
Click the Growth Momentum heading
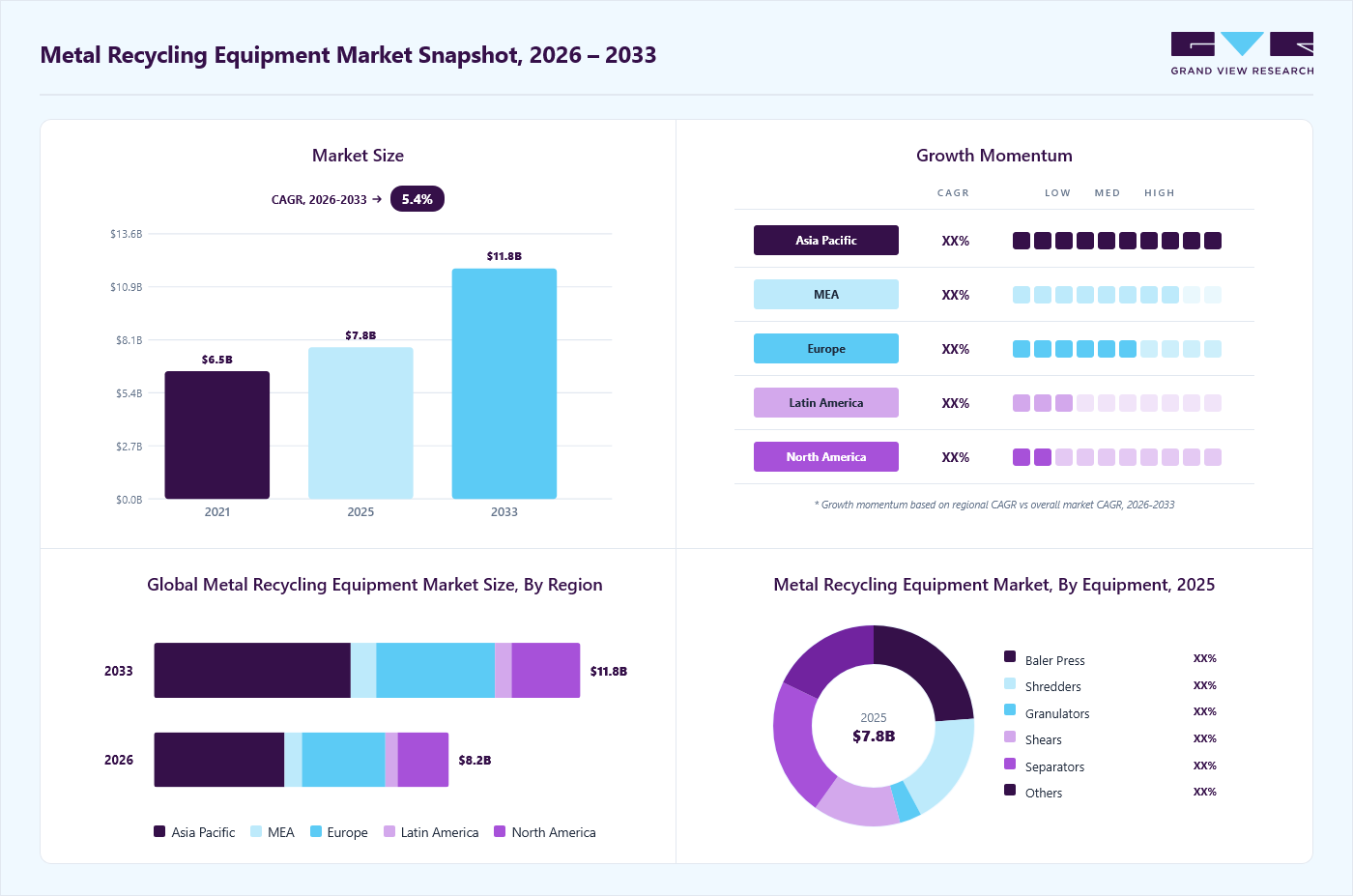coord(994,156)
